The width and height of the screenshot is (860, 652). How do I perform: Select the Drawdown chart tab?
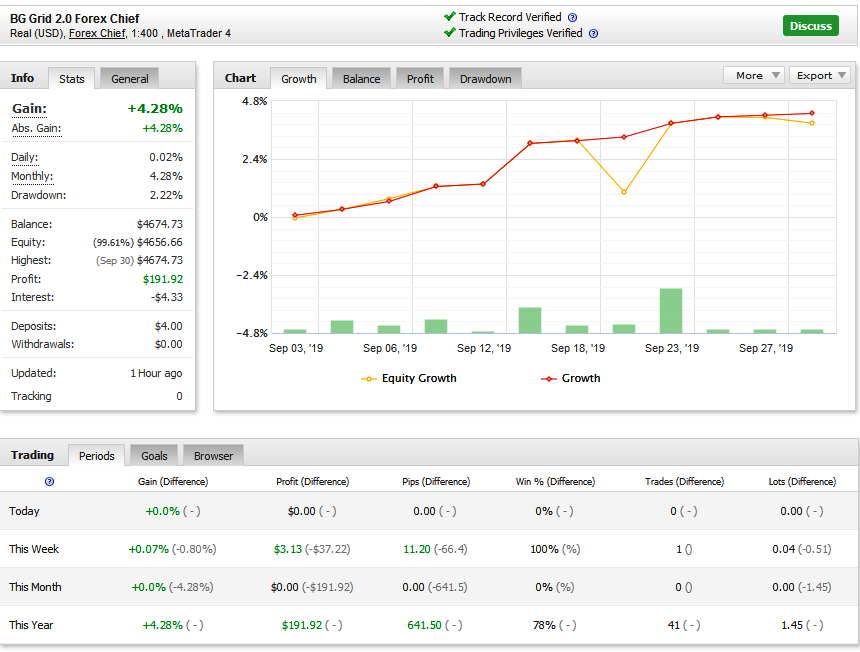pyautogui.click(x=485, y=78)
